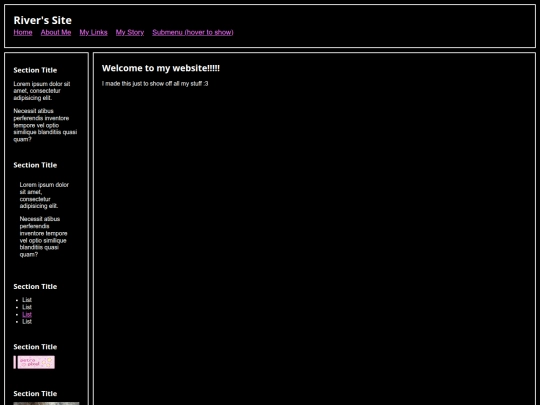Open the Home link in navigation
This screenshot has width=540, height=405.
pyautogui.click(x=23, y=32)
